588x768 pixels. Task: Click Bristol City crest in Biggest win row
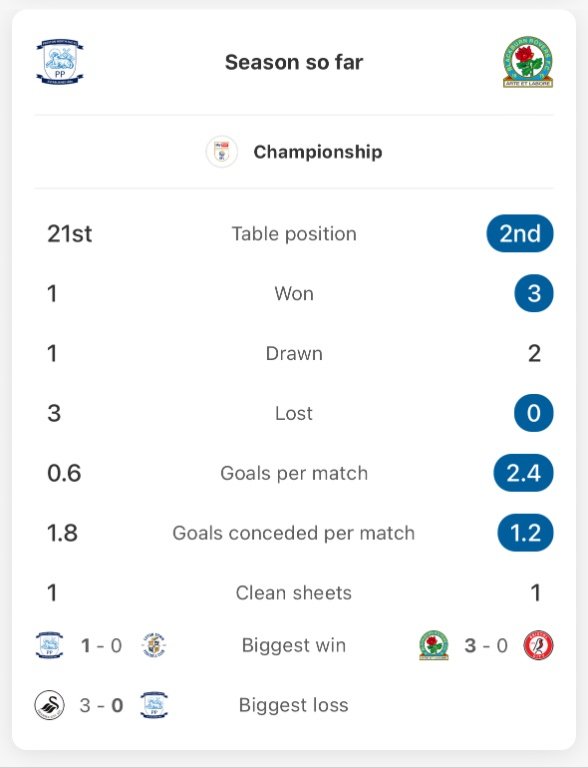539,645
